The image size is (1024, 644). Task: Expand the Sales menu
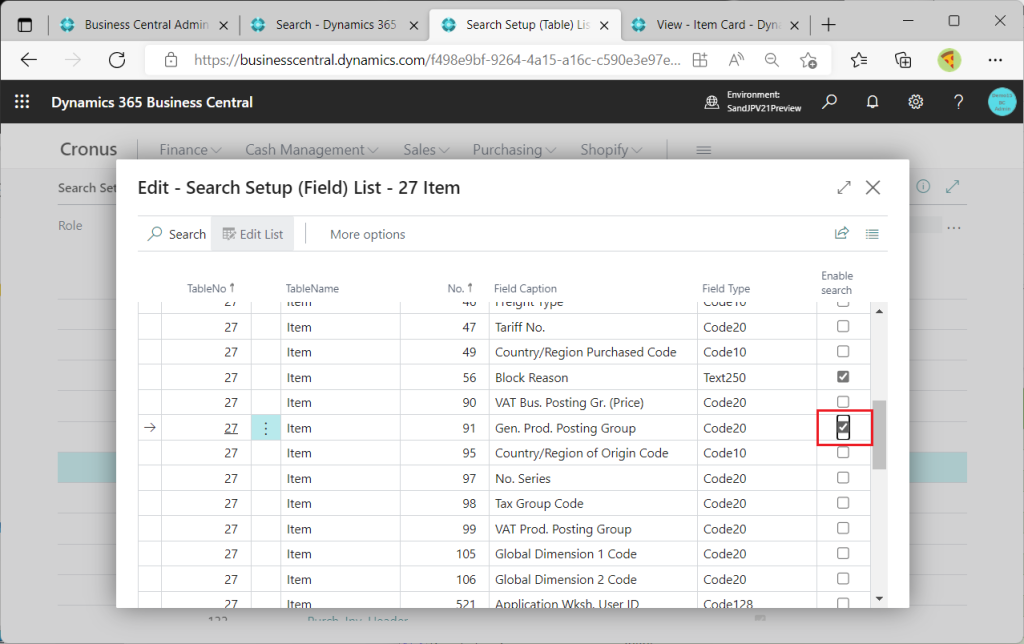click(426, 150)
